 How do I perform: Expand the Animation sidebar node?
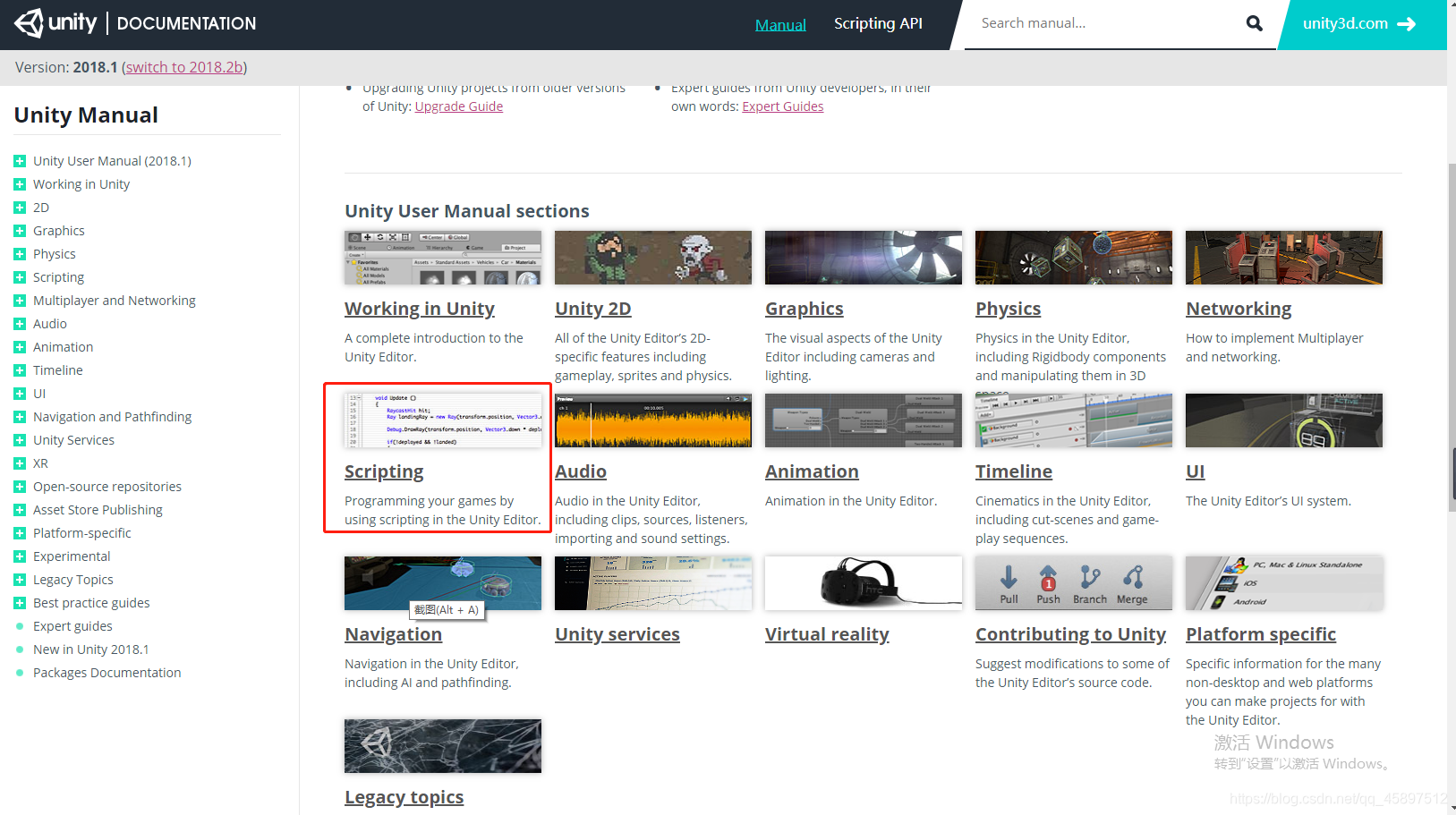tap(20, 347)
